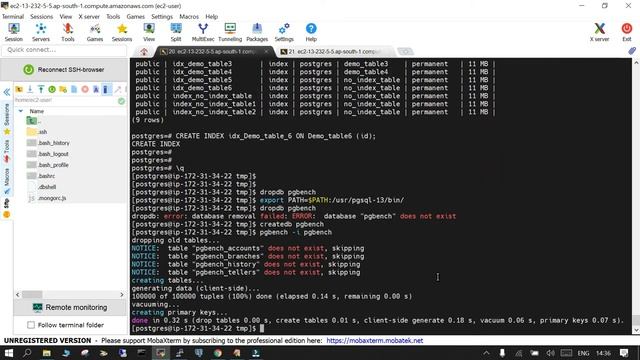Click the home tab icon before session tabs

point(144,52)
